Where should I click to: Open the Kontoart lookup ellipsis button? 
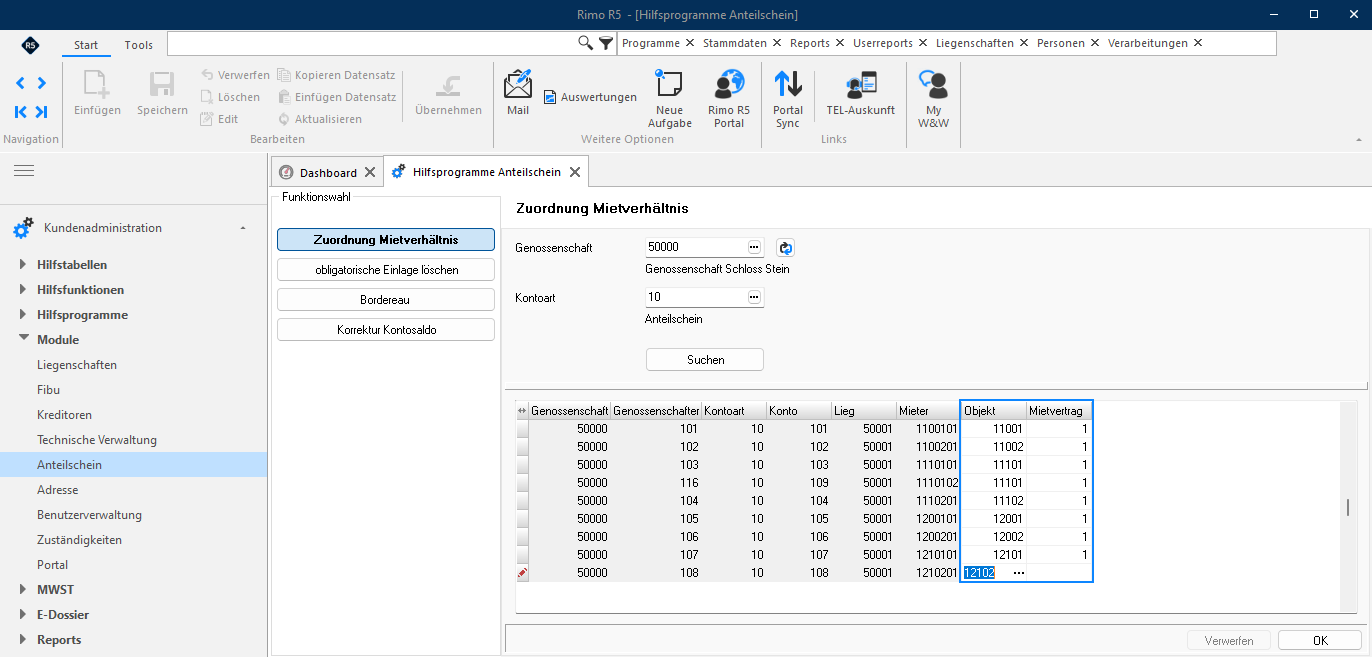(x=754, y=297)
